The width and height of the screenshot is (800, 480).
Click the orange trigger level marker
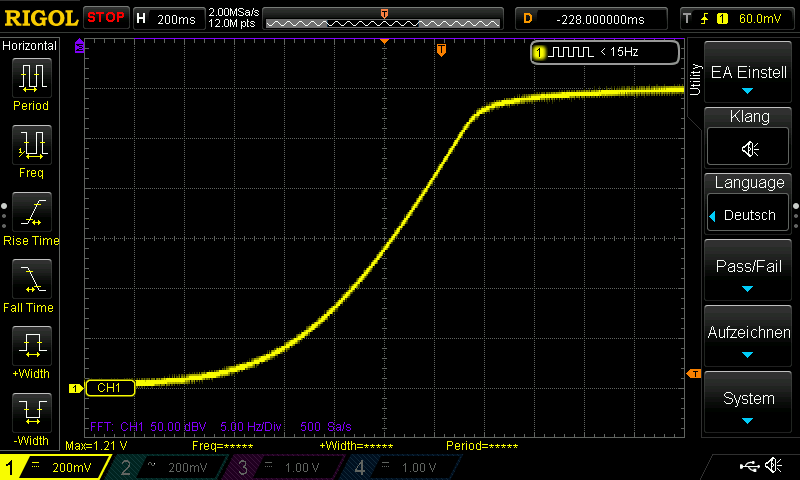pyautogui.click(x=694, y=374)
